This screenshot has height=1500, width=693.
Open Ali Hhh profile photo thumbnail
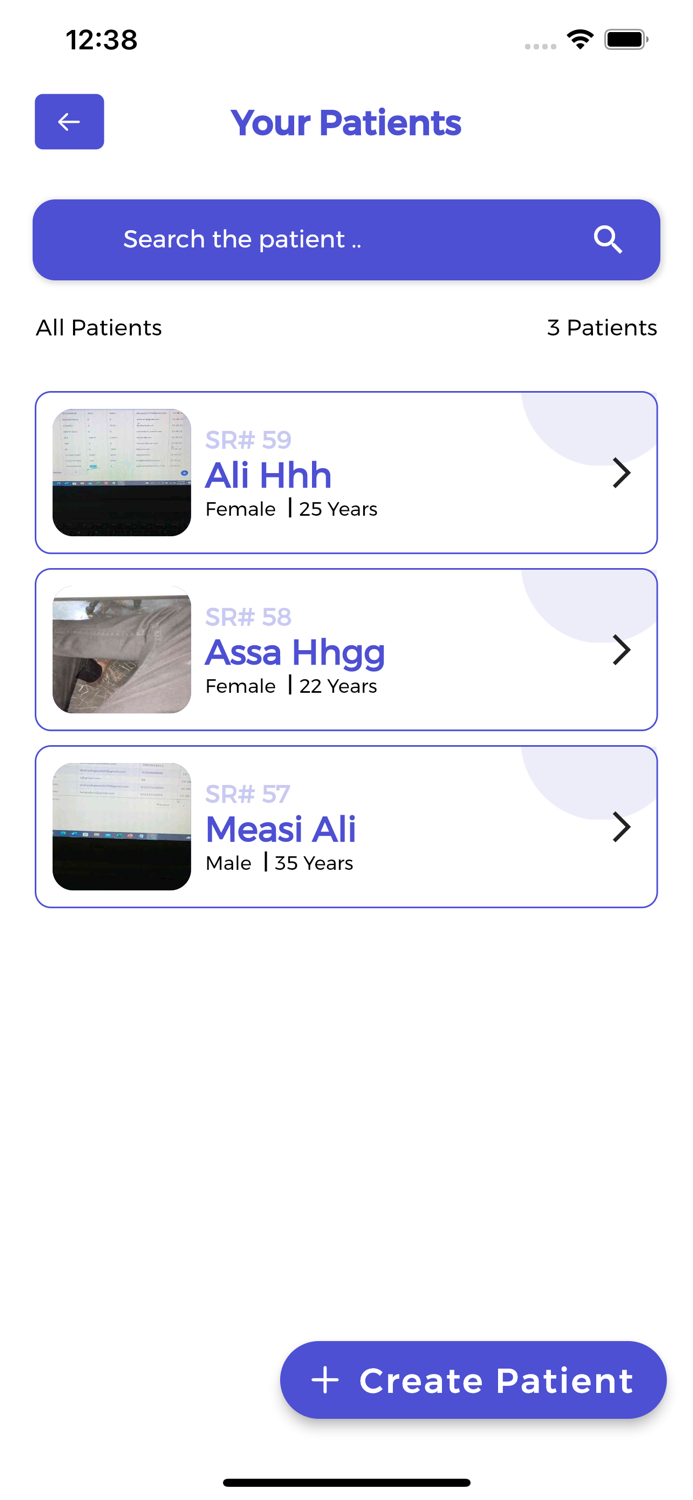coord(122,472)
